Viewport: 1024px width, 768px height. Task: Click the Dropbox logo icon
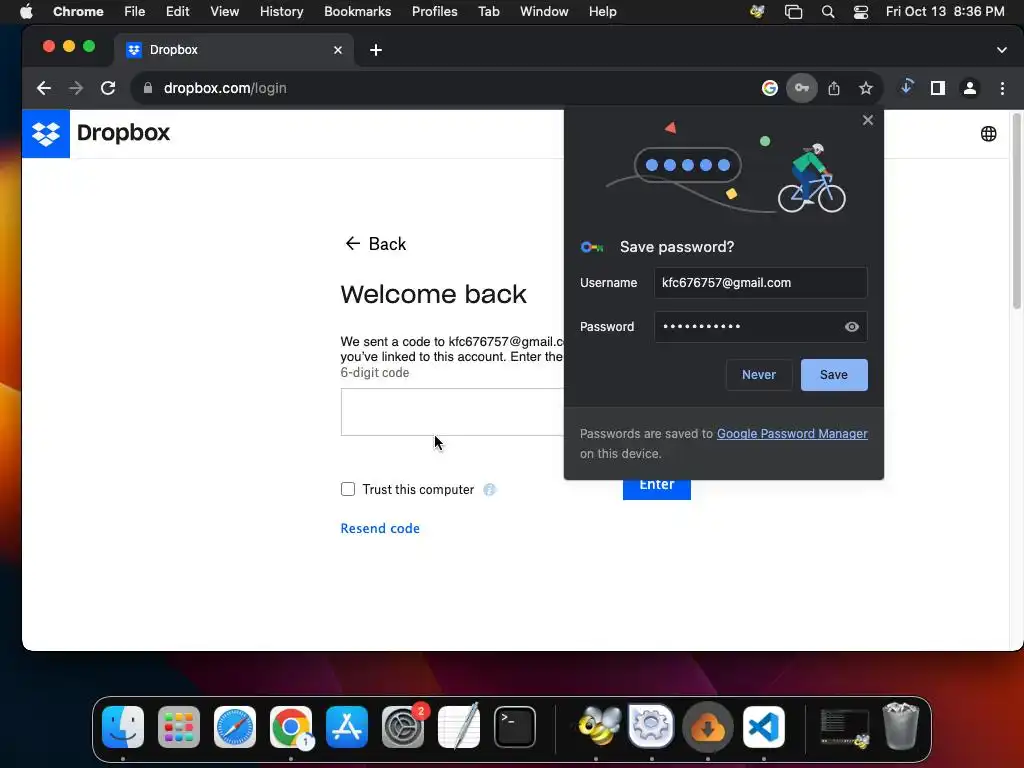click(46, 134)
